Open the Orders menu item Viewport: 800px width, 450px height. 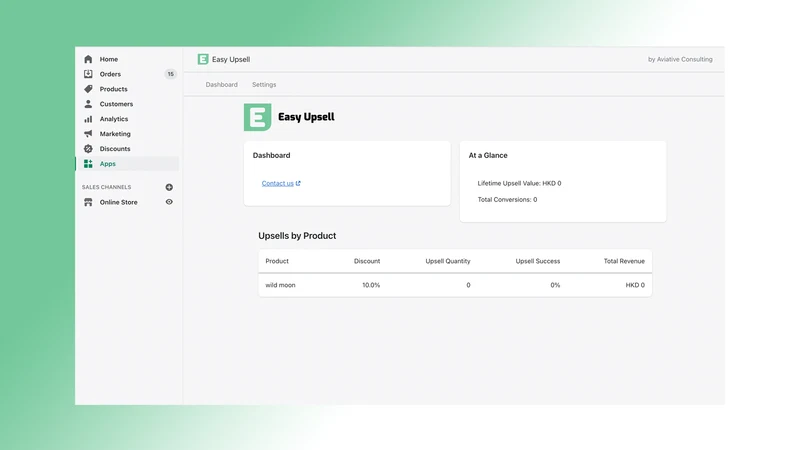click(x=110, y=74)
